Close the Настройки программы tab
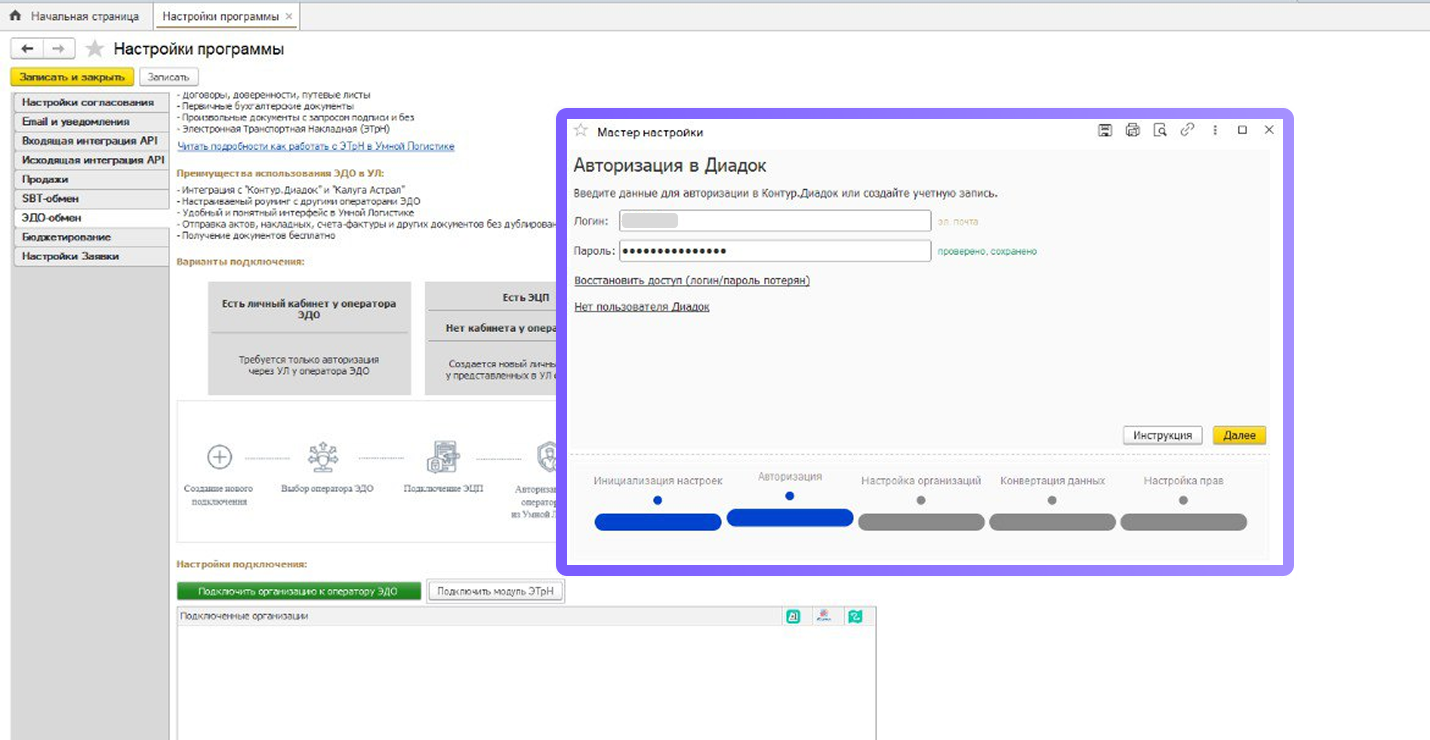This screenshot has height=740, width=1430. [289, 17]
